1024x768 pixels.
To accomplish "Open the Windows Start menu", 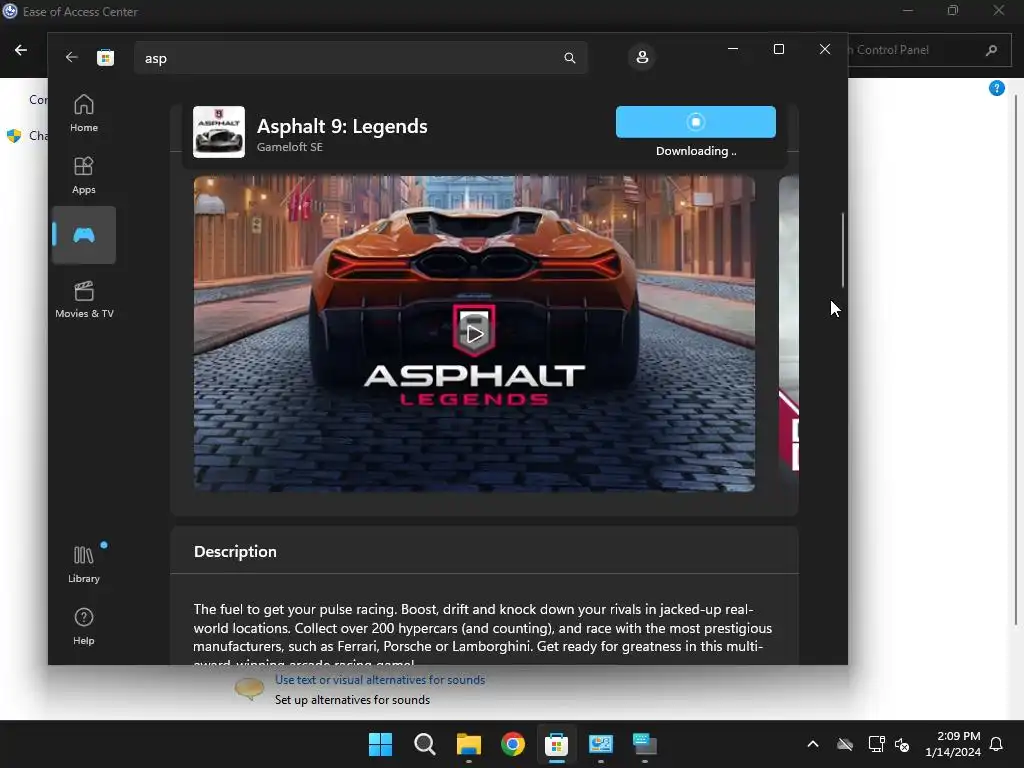I will coord(380,744).
